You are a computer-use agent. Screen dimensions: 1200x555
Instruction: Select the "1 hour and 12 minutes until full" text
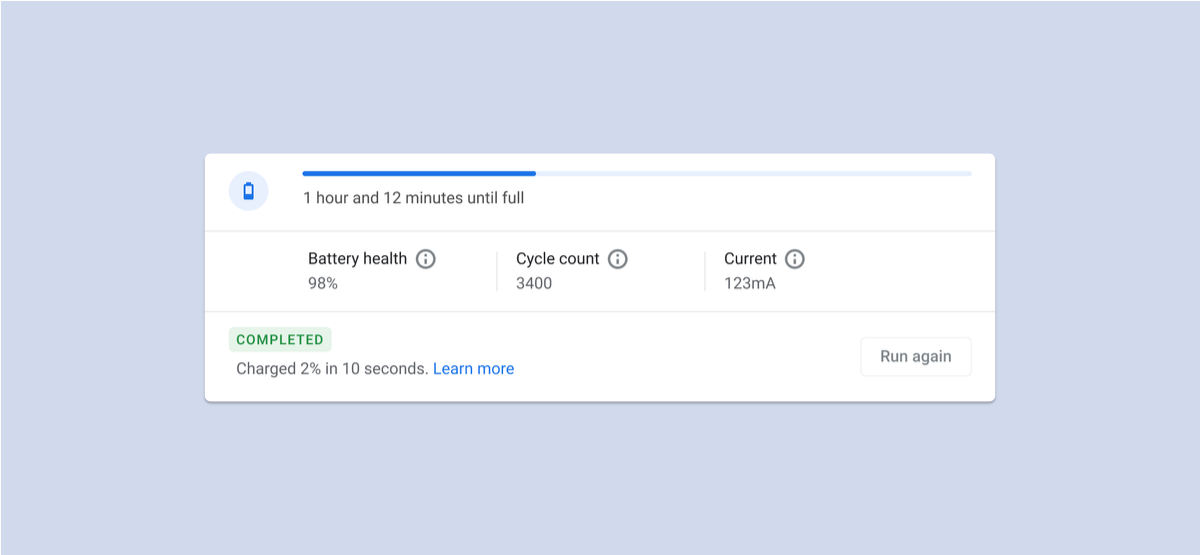coord(413,198)
